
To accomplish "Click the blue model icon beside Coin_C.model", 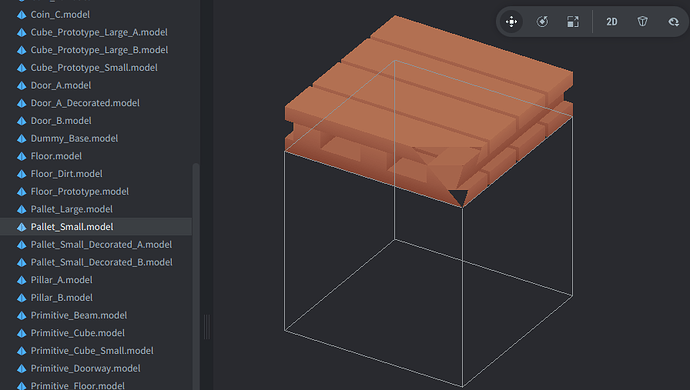I will coord(22,15).
